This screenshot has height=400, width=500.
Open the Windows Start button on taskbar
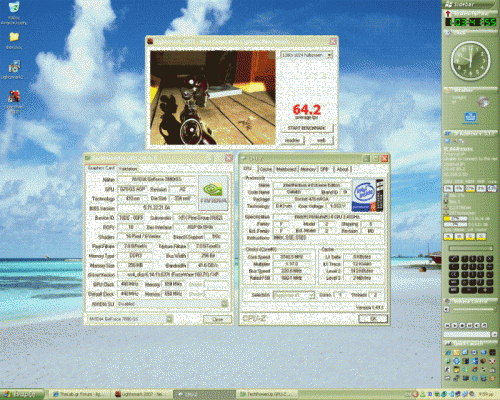(x=21, y=394)
